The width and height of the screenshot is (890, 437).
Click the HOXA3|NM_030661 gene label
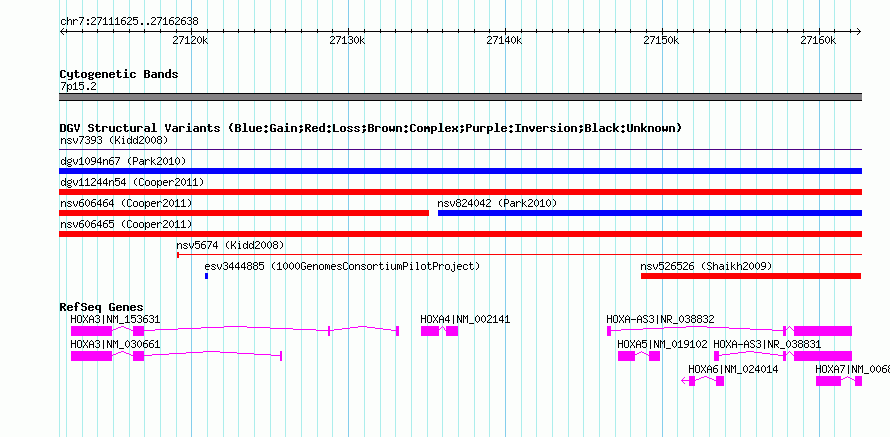pos(115,344)
